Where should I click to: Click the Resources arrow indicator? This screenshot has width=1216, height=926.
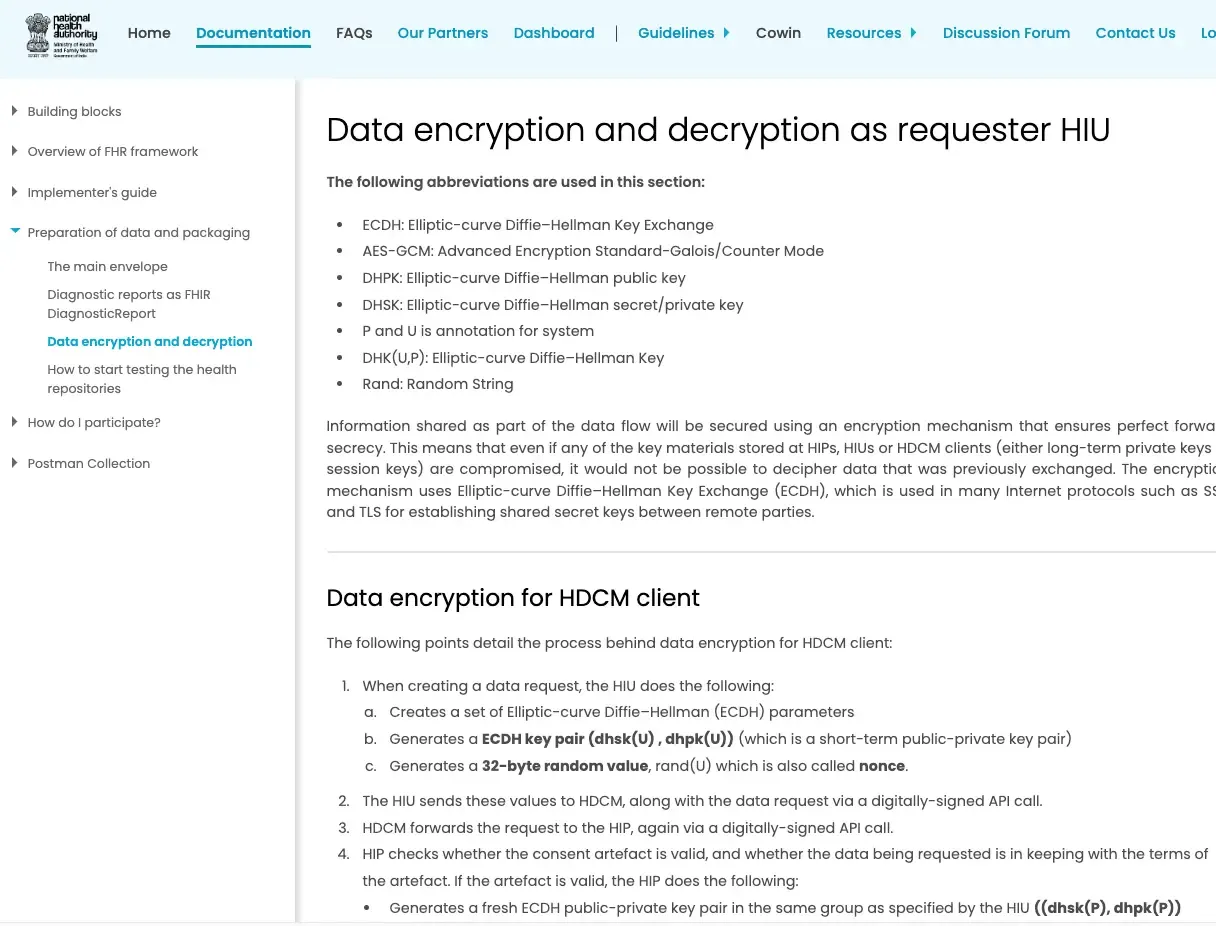(913, 32)
